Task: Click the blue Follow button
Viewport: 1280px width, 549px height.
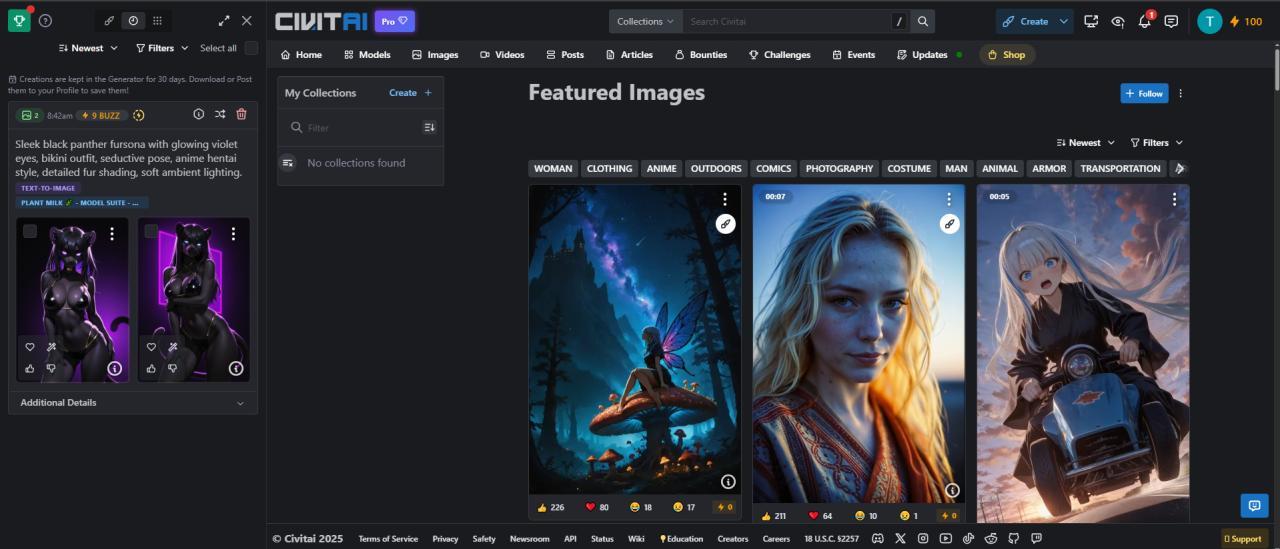Action: coord(1144,93)
